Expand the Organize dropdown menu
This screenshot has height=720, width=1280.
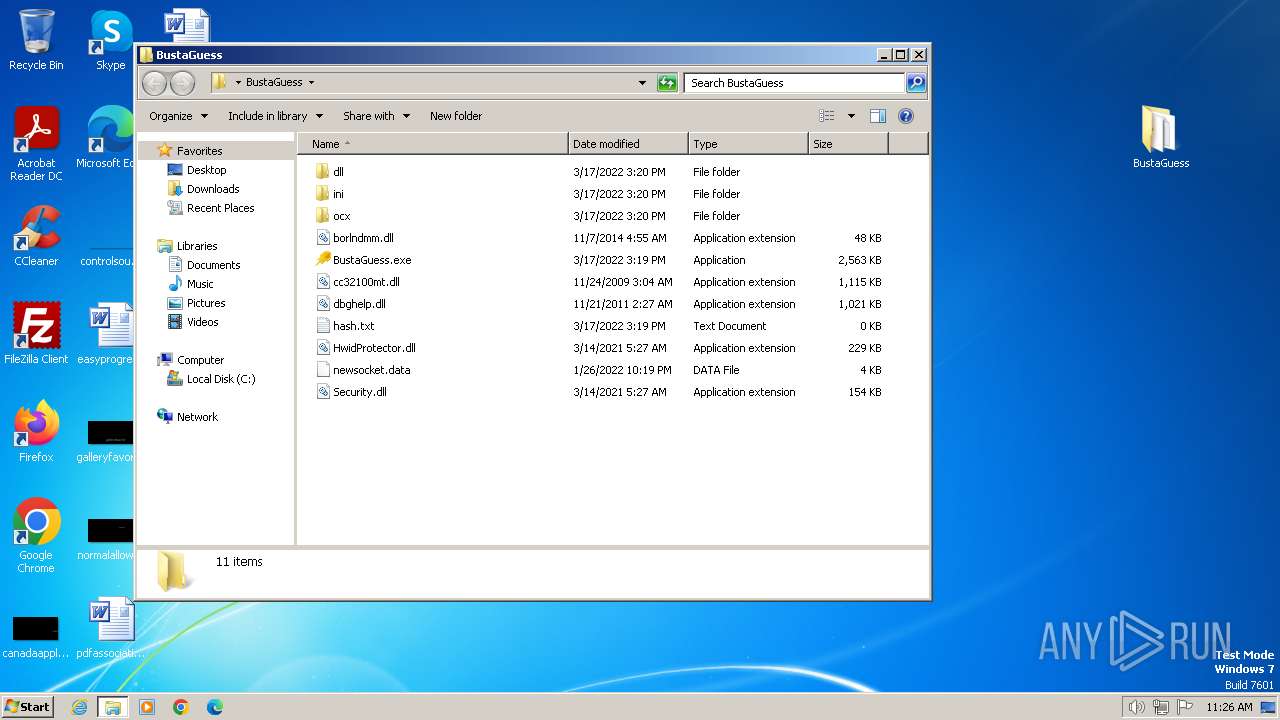click(x=178, y=116)
